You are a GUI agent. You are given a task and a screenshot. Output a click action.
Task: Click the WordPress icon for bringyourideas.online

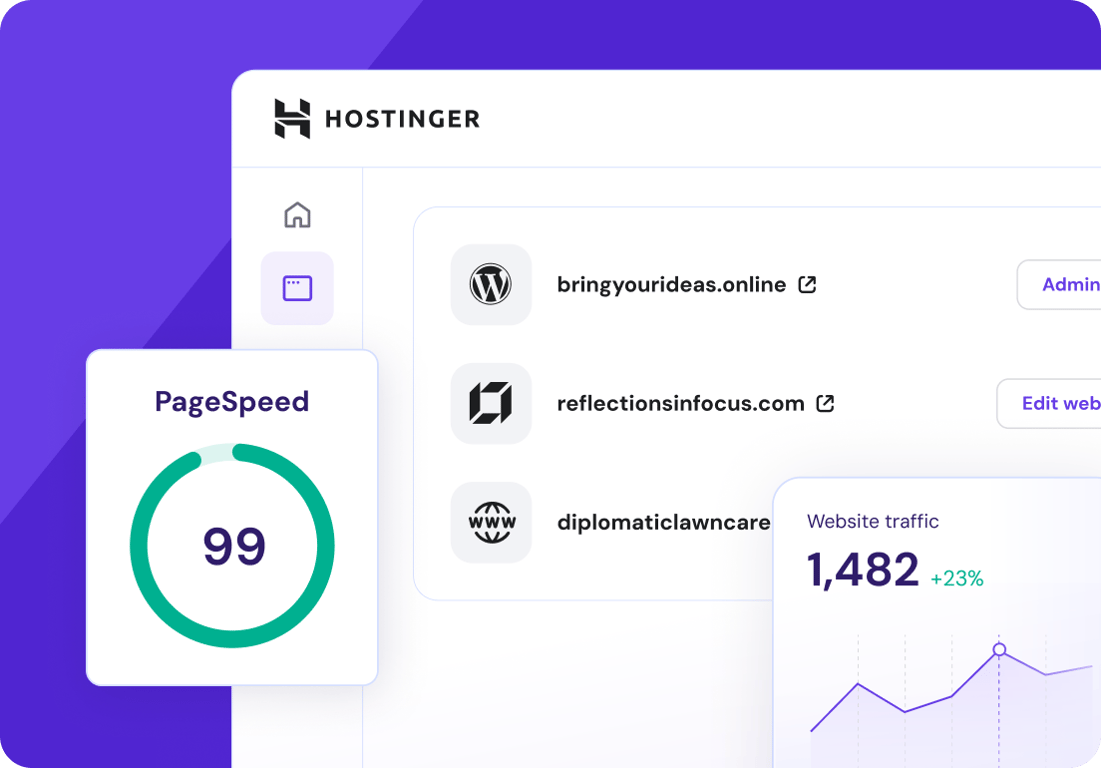pyautogui.click(x=491, y=284)
